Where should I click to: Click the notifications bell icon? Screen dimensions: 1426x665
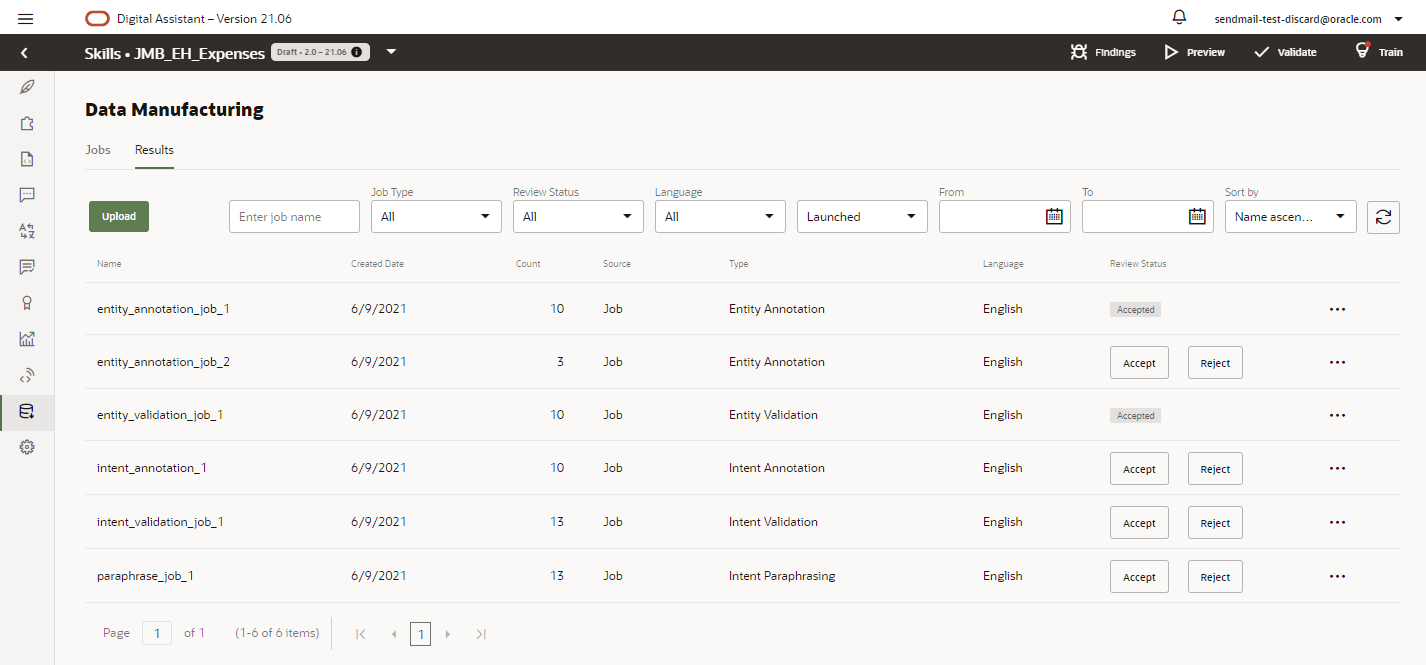click(1179, 17)
